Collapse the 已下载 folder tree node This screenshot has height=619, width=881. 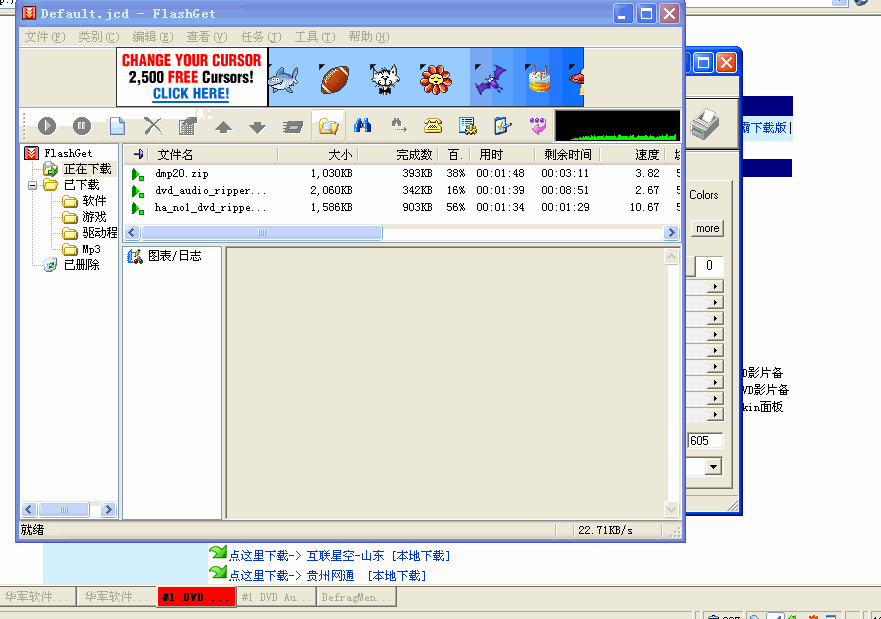pos(33,185)
